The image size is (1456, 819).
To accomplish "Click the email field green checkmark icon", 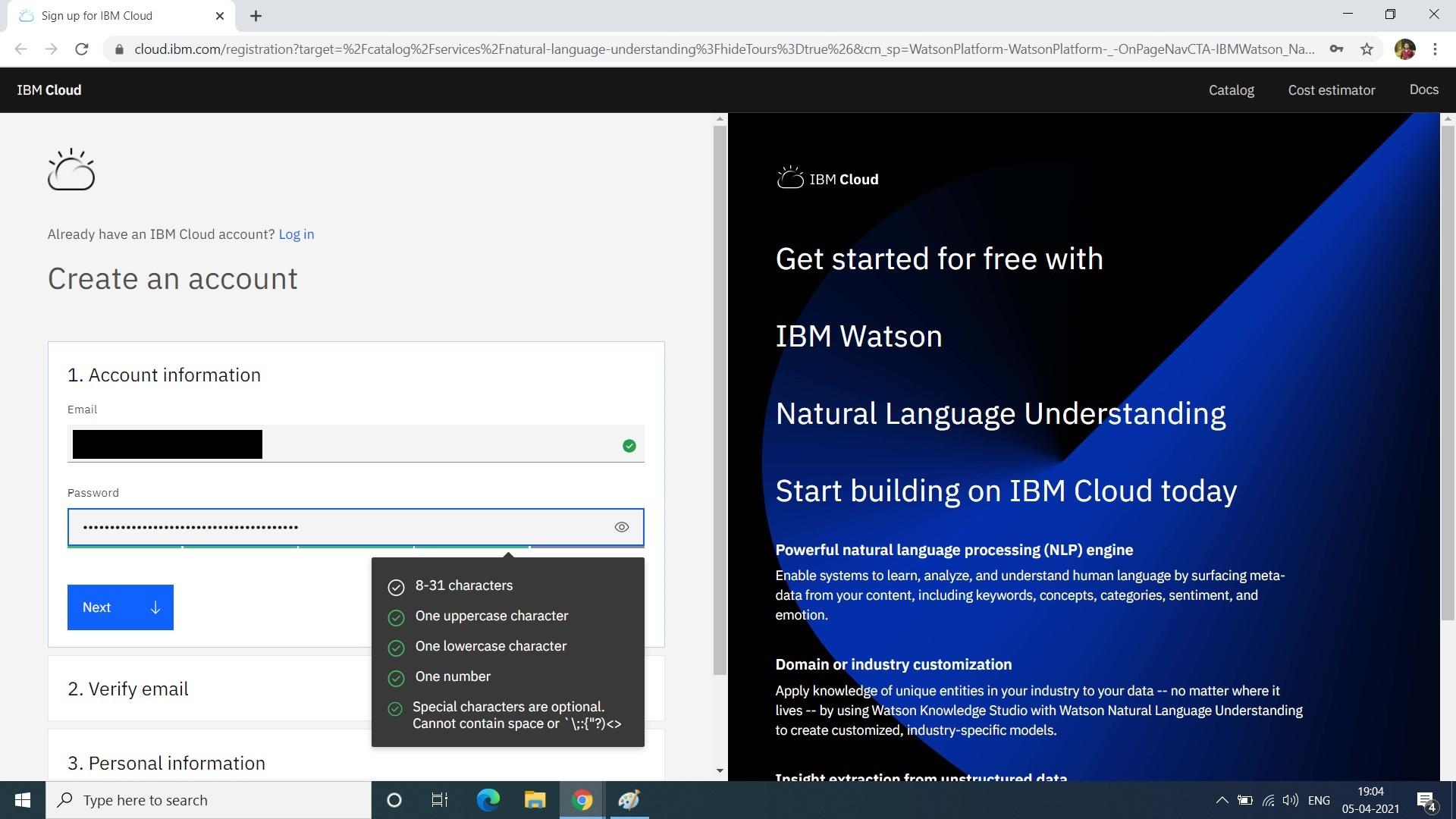I will (629, 444).
